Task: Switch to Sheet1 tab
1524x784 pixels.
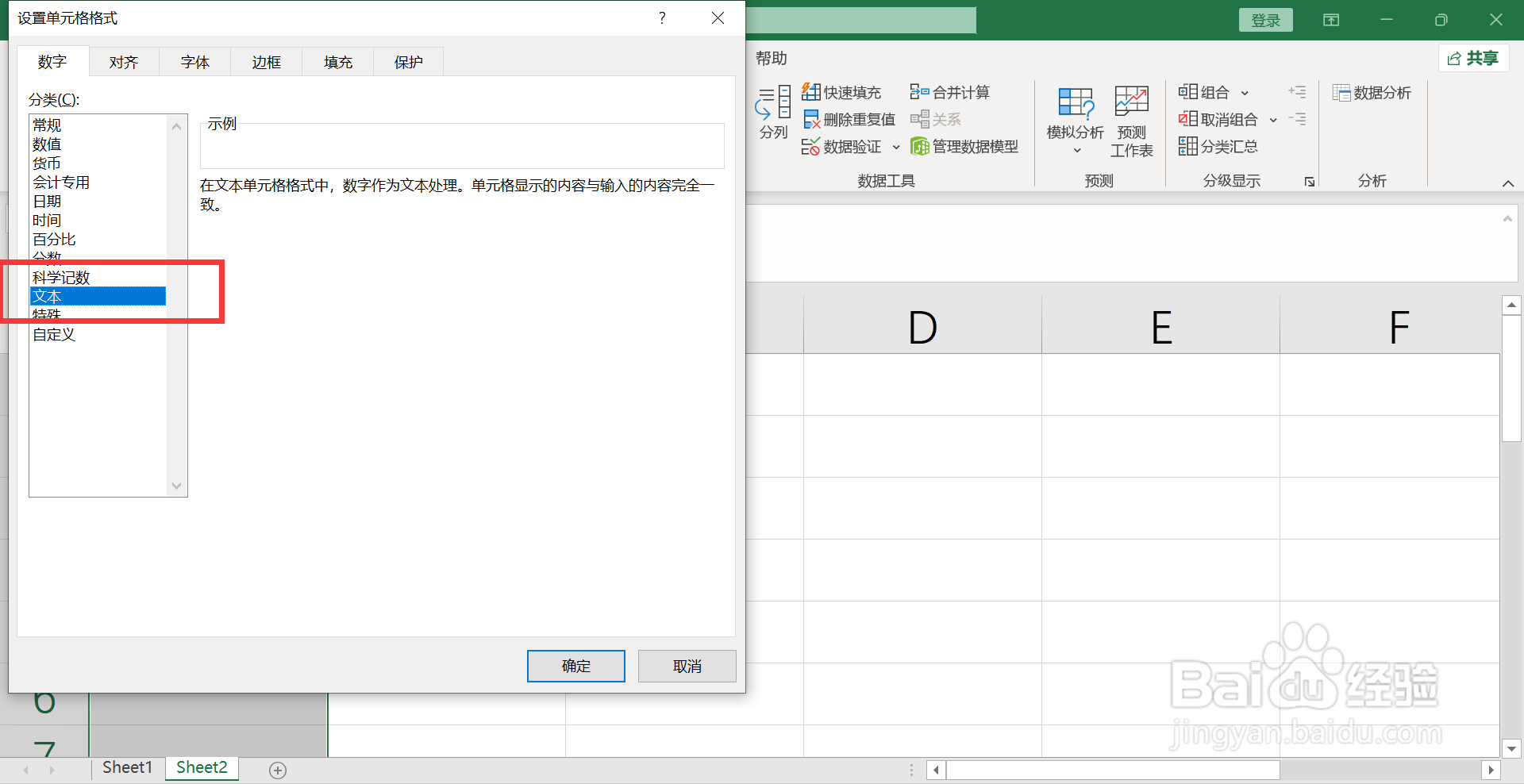Action: point(127,767)
